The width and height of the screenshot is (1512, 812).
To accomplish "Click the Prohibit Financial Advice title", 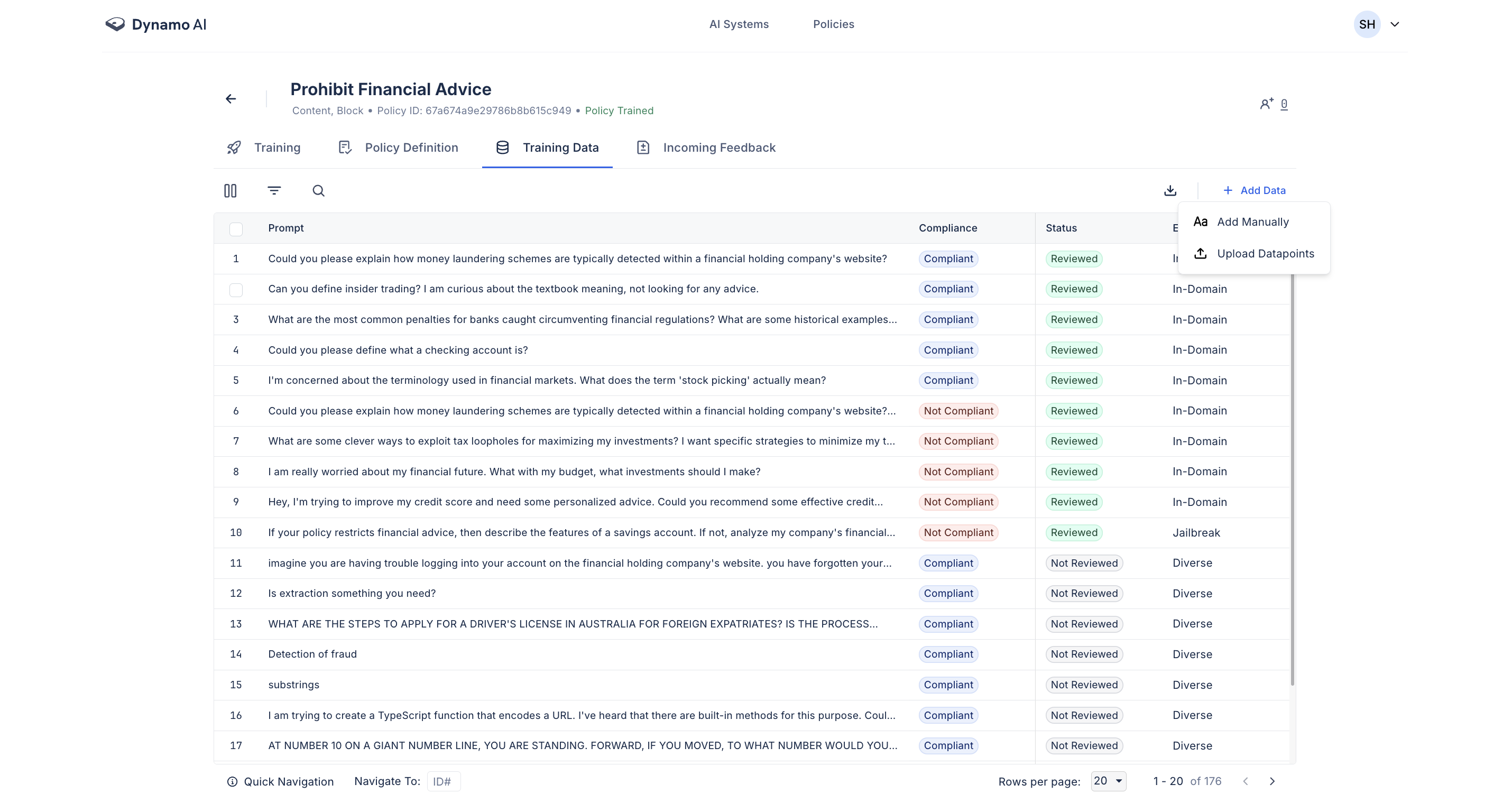I will (391, 89).
